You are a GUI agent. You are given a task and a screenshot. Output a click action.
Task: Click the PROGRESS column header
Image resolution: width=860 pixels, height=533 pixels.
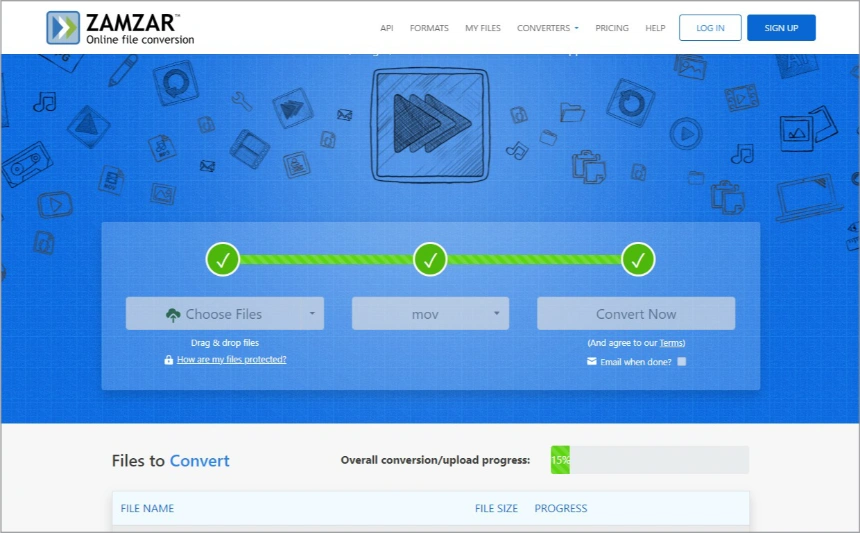pyautogui.click(x=561, y=508)
